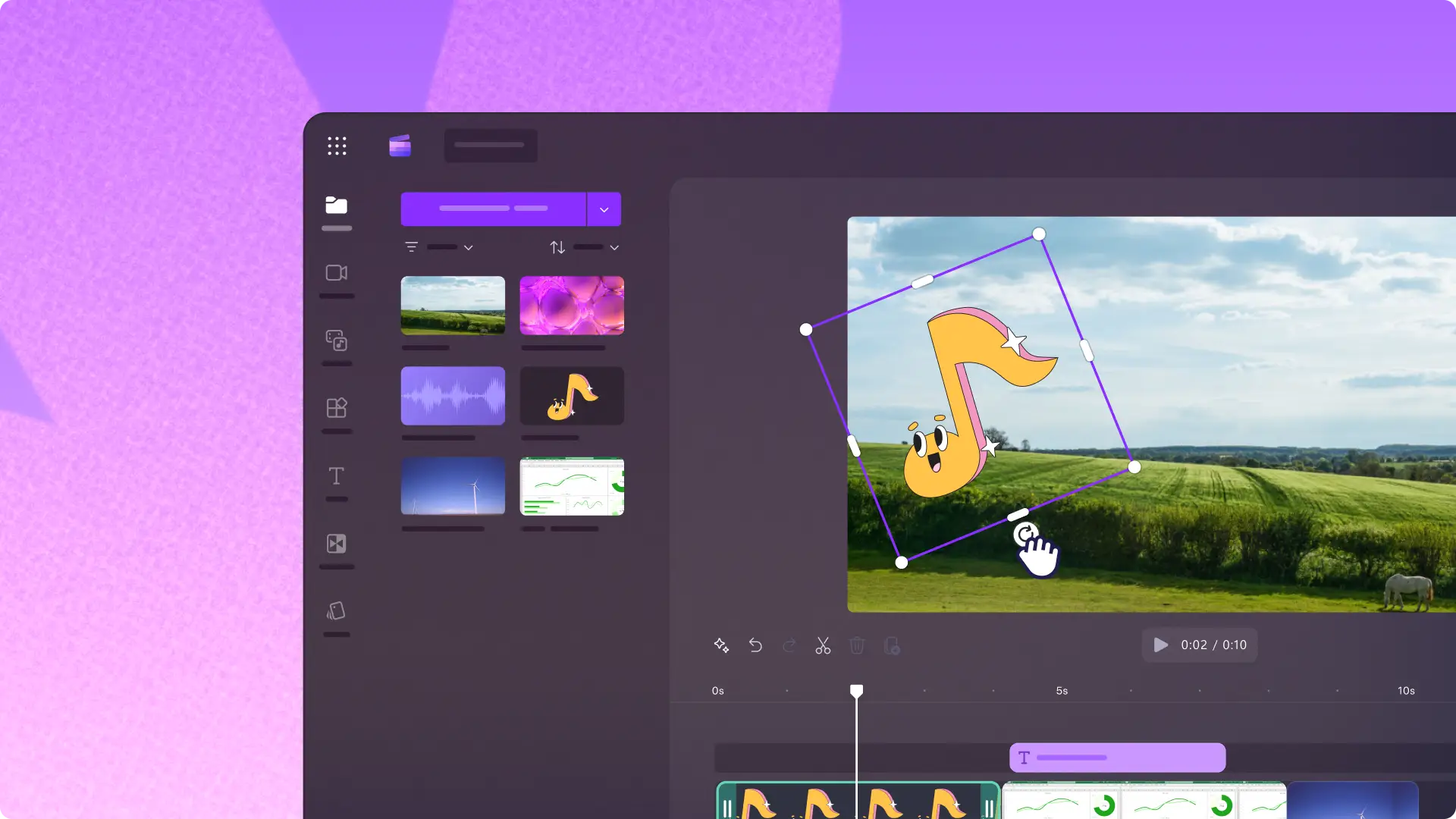This screenshot has width=1456, height=819.
Task: Select the Text tool in sidebar
Action: (336, 476)
